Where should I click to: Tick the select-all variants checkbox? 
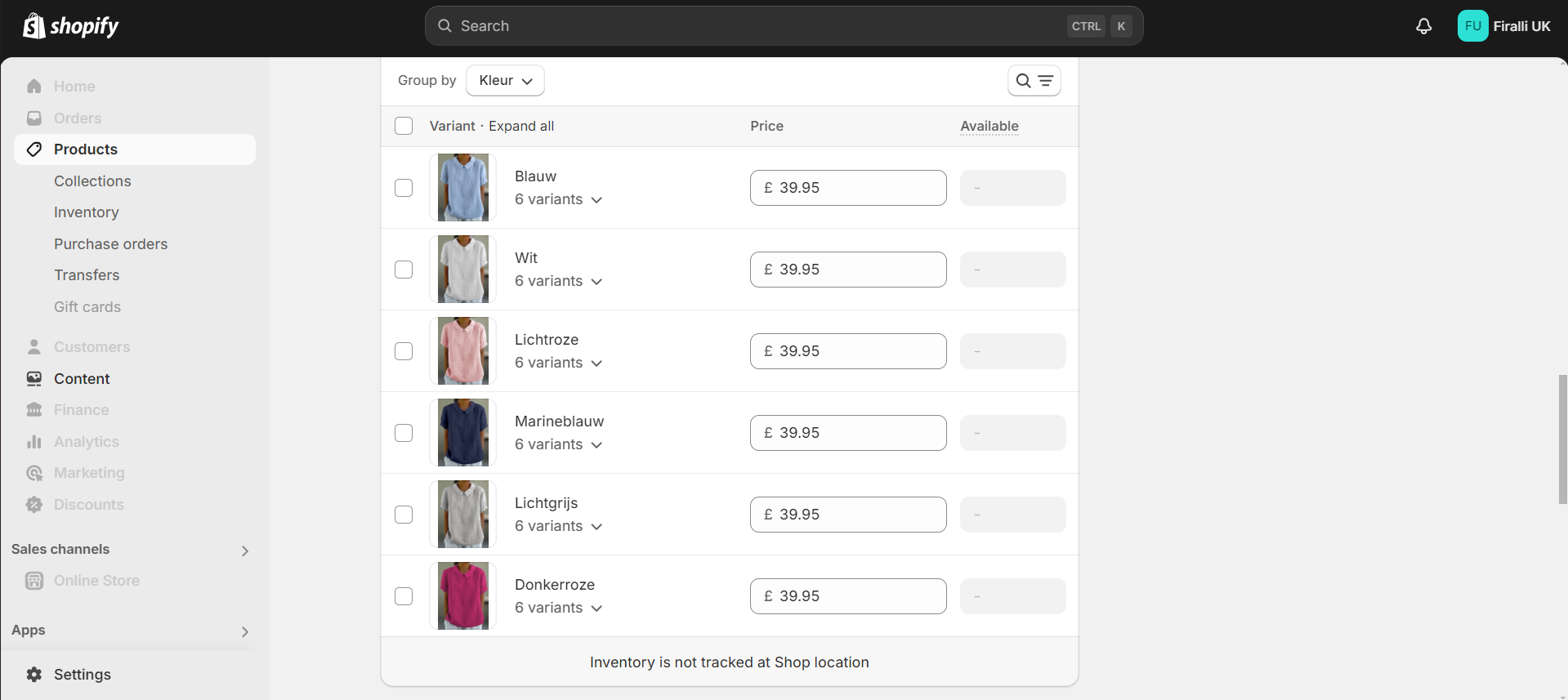(x=404, y=126)
